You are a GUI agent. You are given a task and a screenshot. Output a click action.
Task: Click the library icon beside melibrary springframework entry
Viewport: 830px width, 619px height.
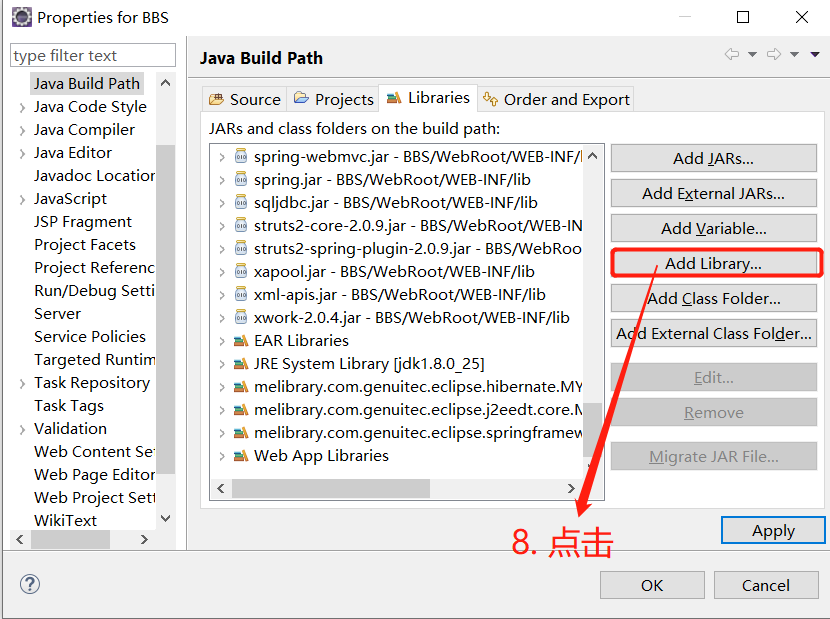click(x=241, y=433)
